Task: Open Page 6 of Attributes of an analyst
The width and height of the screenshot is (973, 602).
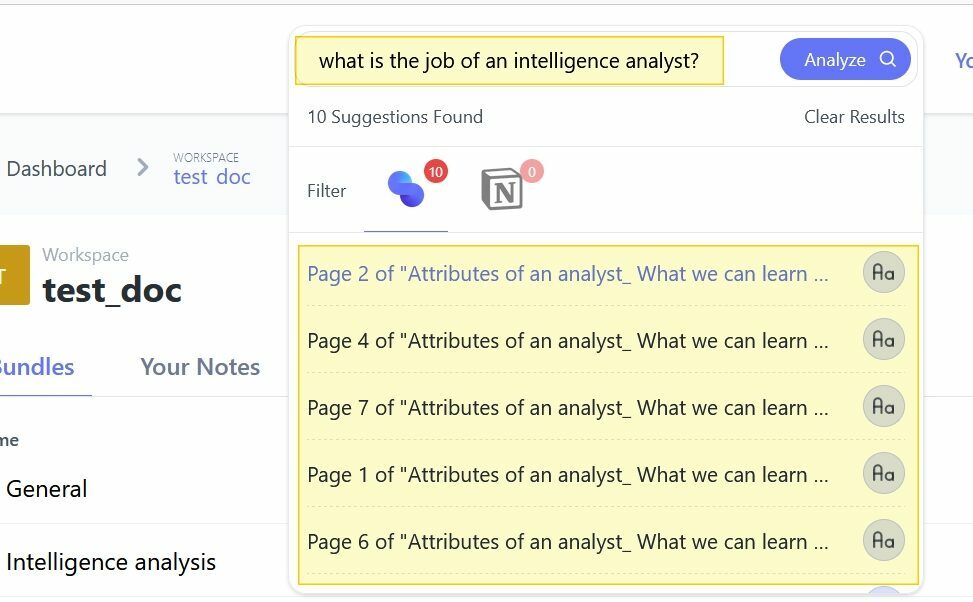Action: (568, 542)
